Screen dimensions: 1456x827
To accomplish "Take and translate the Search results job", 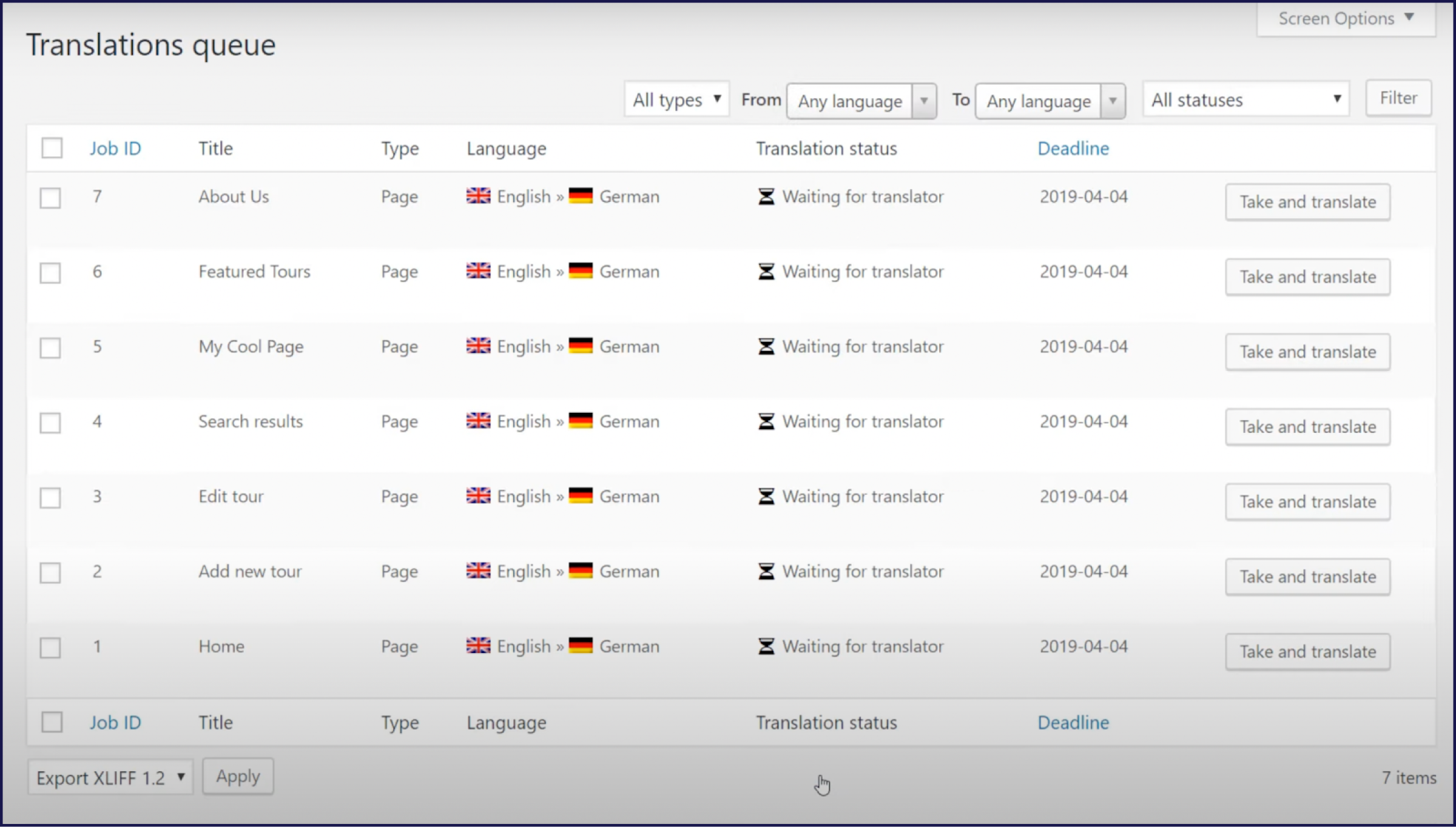I will pyautogui.click(x=1308, y=427).
